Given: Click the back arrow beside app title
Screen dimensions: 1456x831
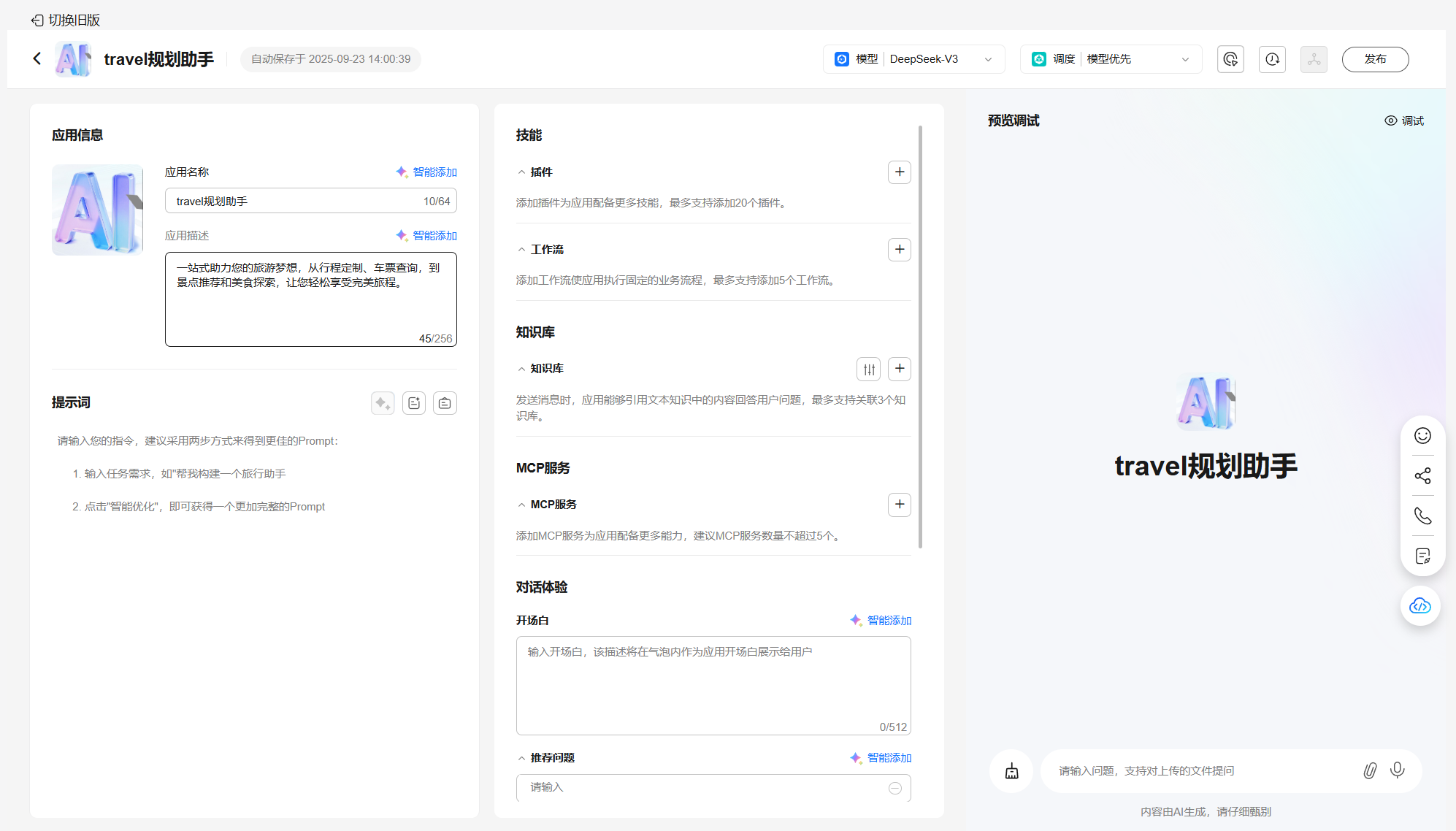Looking at the screenshot, I should tap(37, 58).
